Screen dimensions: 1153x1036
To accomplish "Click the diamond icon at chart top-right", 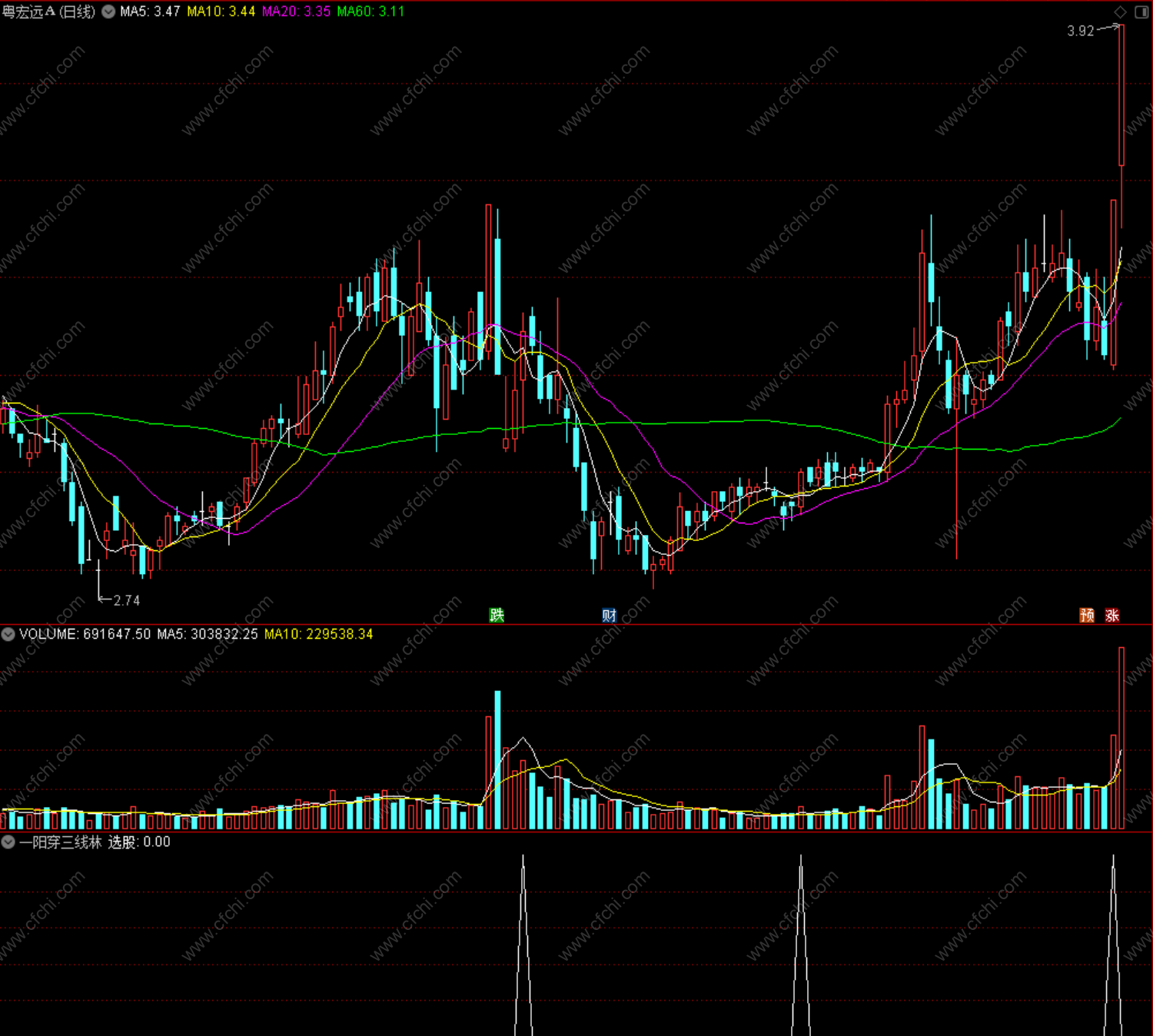I will (x=1121, y=12).
